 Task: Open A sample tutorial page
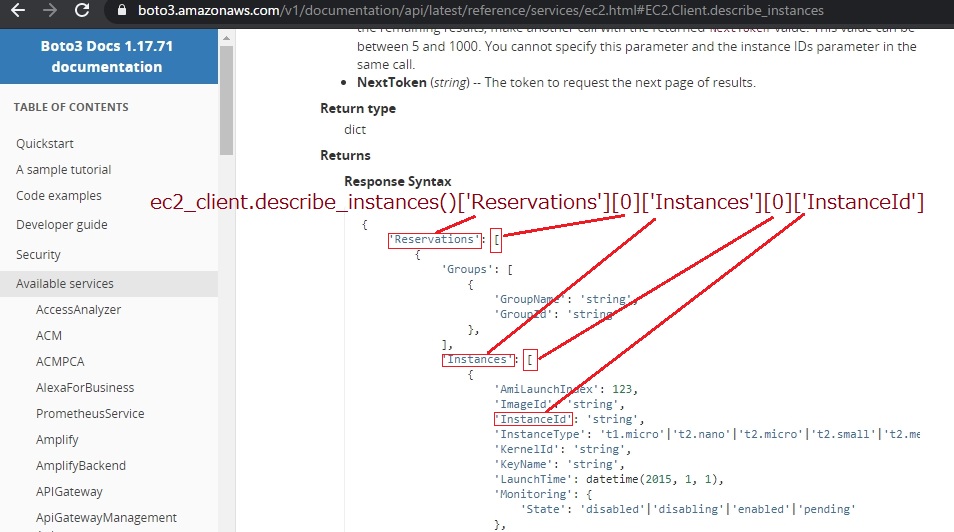[63, 170]
